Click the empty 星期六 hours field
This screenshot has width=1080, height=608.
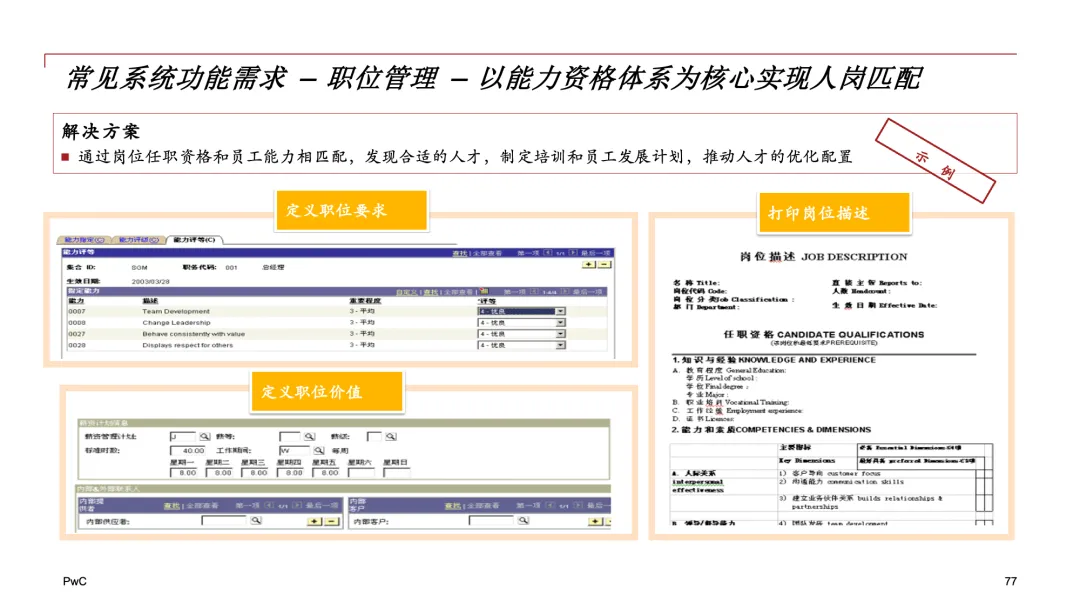(x=361, y=473)
